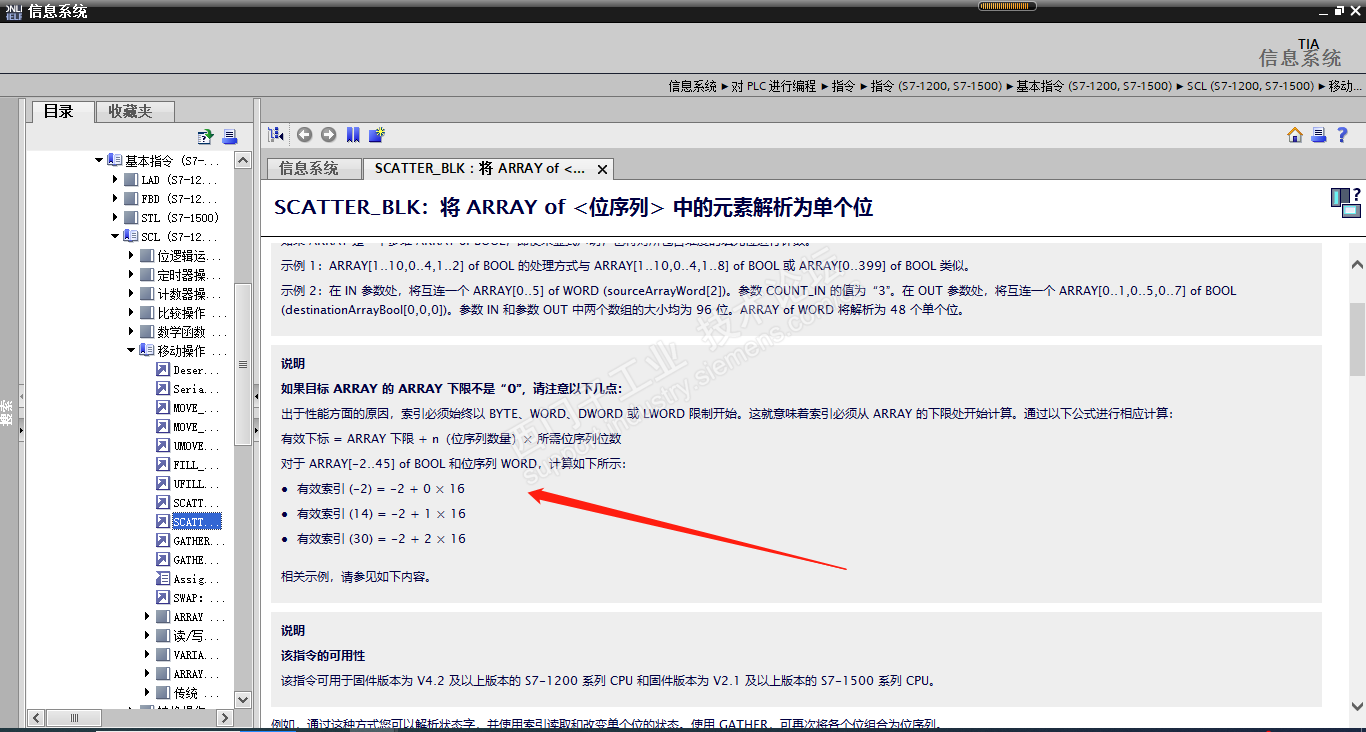Toggle the table of contents pane icon
This screenshot has height=732, width=1366.
(x=277, y=135)
